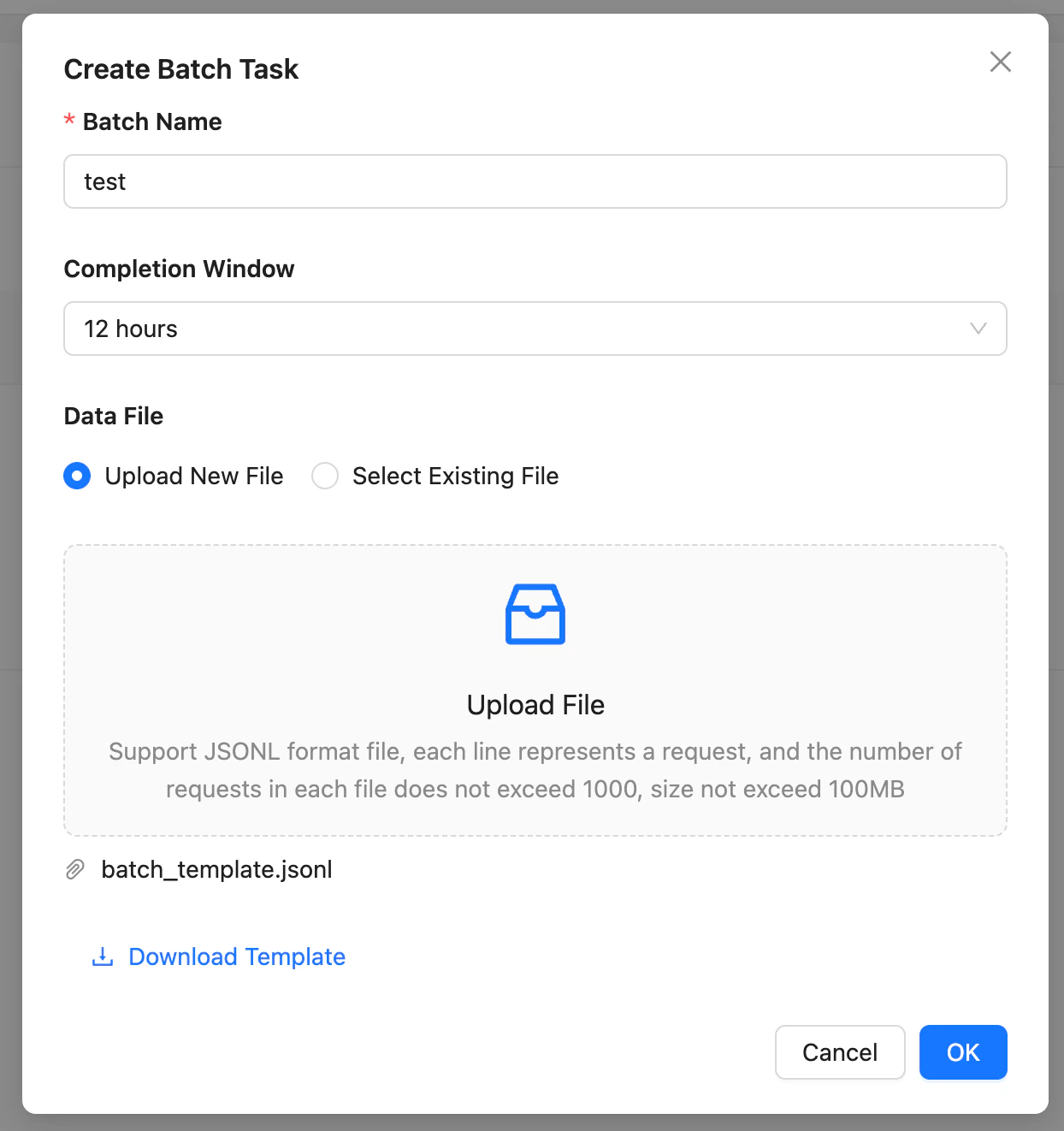Click the blue archive-box upload graphic
Screen dimensions: 1064x1131
pyautogui.click(x=535, y=613)
